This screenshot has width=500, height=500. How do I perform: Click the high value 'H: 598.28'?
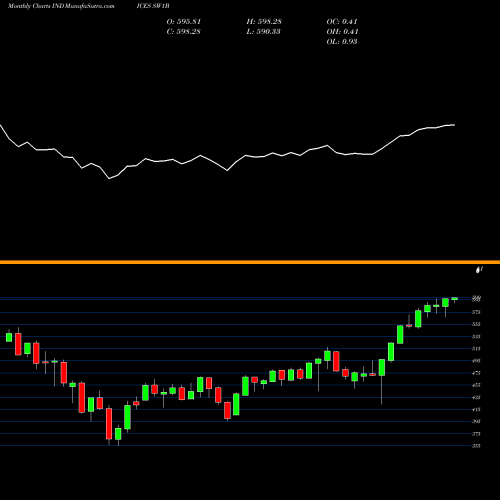264,22
